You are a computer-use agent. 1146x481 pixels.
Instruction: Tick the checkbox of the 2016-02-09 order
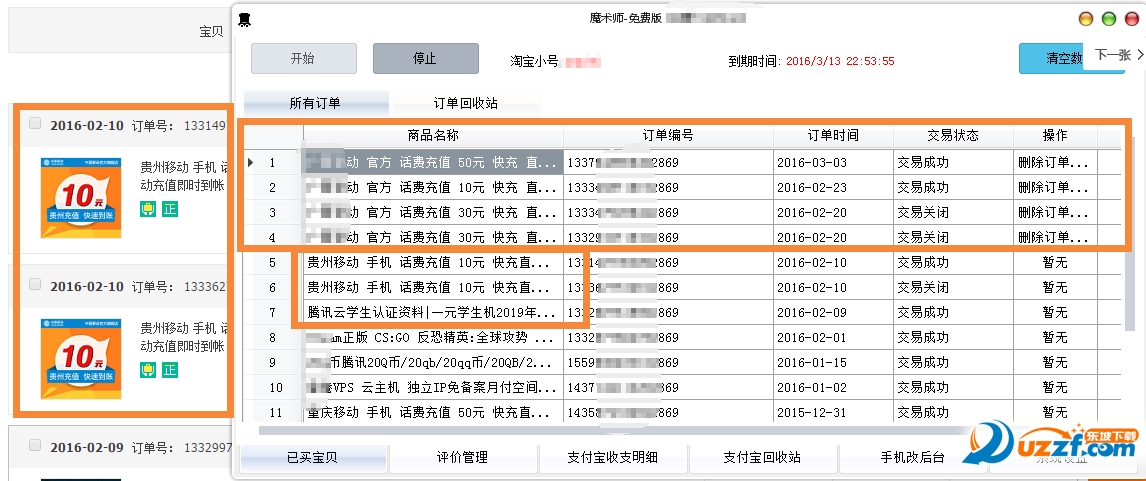tap(35, 445)
